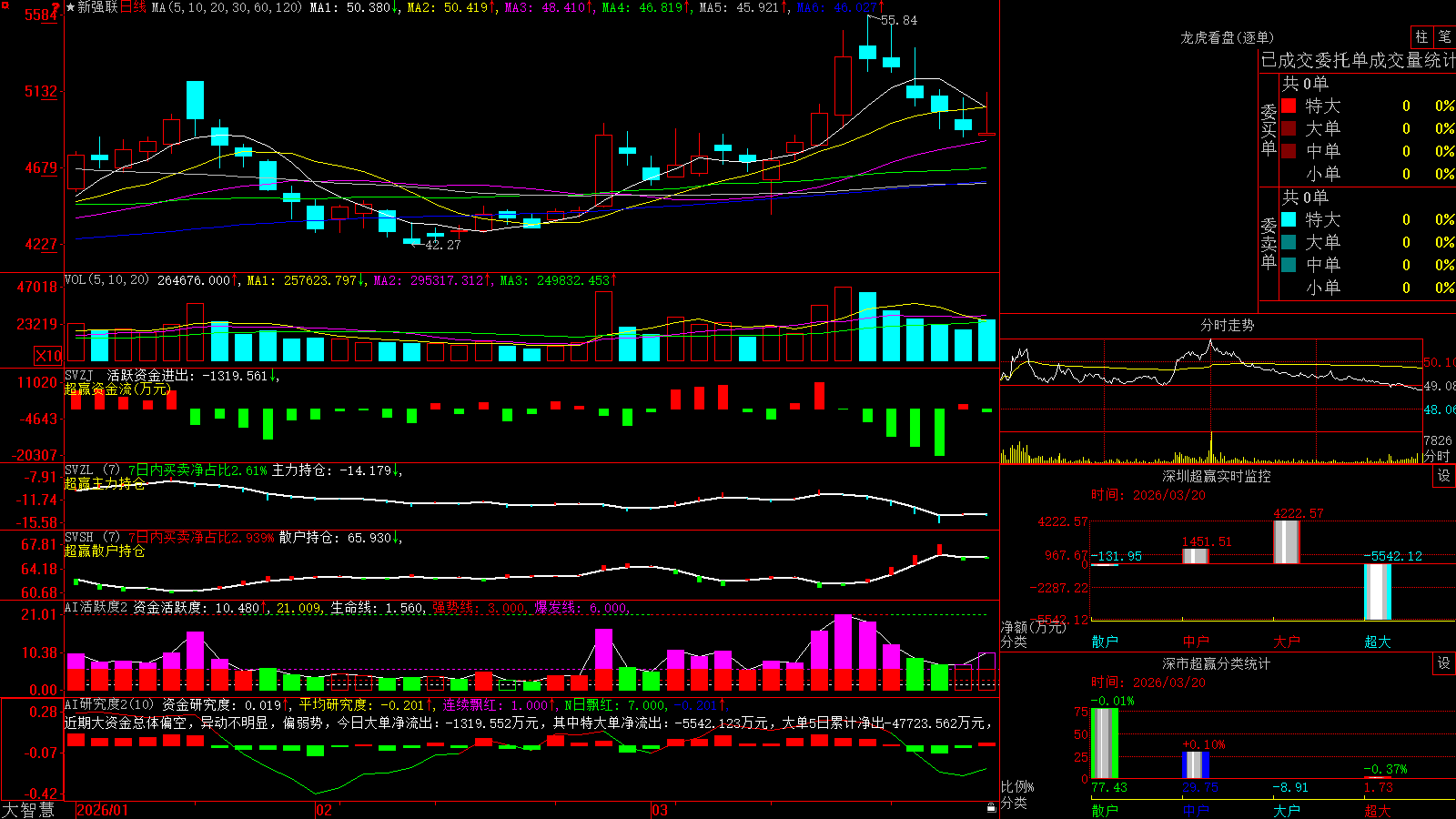The width and height of the screenshot is (1456, 819).
Task: Click the AI活跃度2 indicator title
Action: [x=96, y=607]
